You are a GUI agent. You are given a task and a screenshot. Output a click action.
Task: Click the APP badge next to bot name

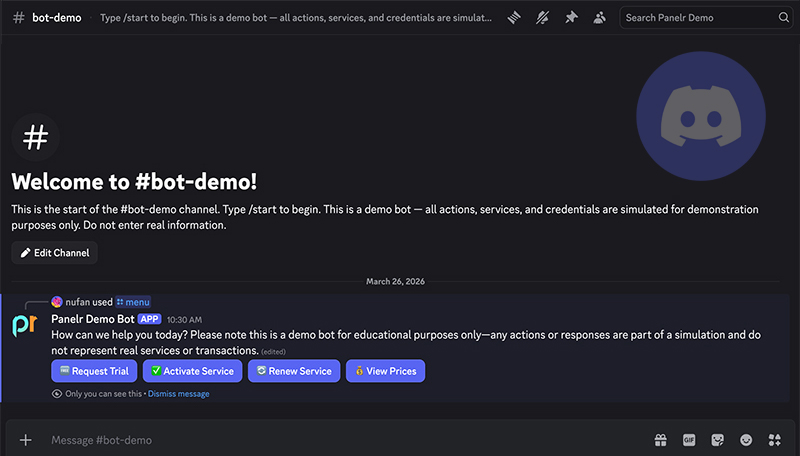(x=149, y=319)
